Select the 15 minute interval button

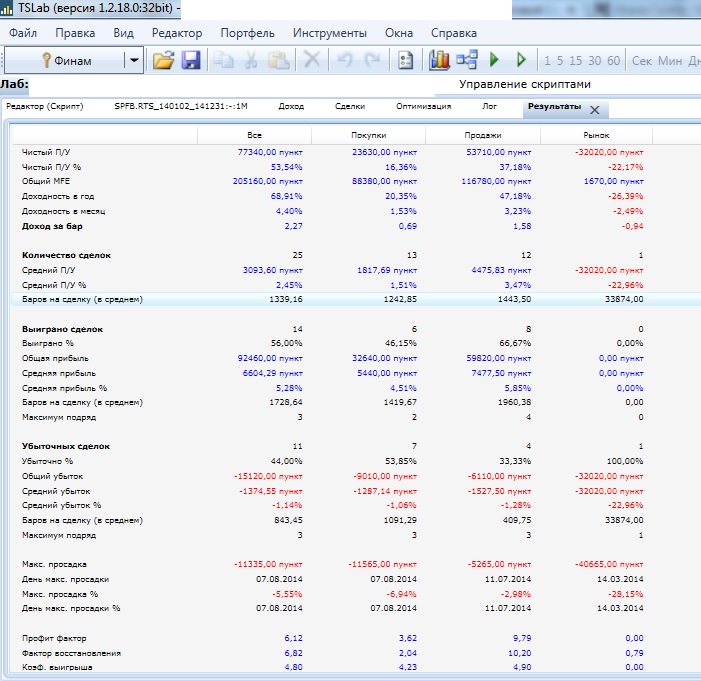576,61
